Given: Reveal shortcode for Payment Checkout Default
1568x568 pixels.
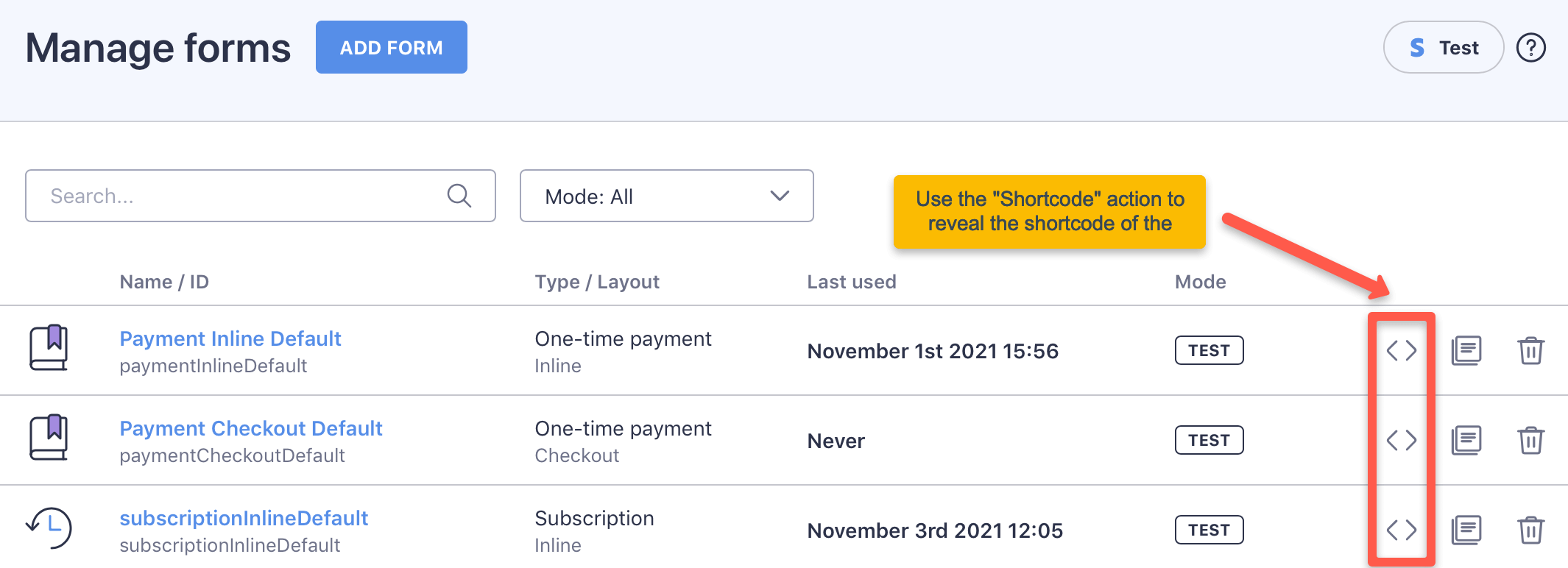Looking at the screenshot, I should (x=1402, y=440).
